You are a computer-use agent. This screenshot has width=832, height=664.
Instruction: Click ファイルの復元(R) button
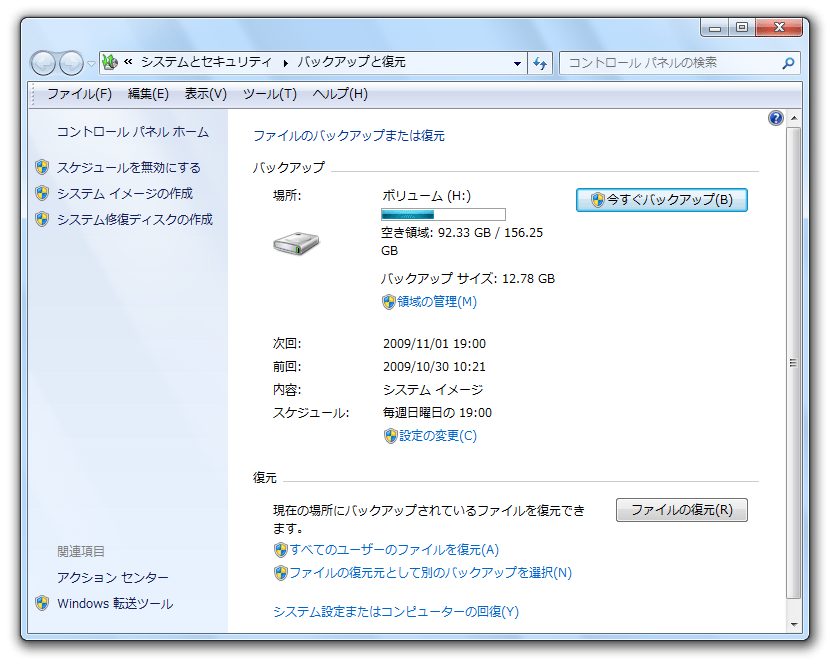[x=682, y=510]
